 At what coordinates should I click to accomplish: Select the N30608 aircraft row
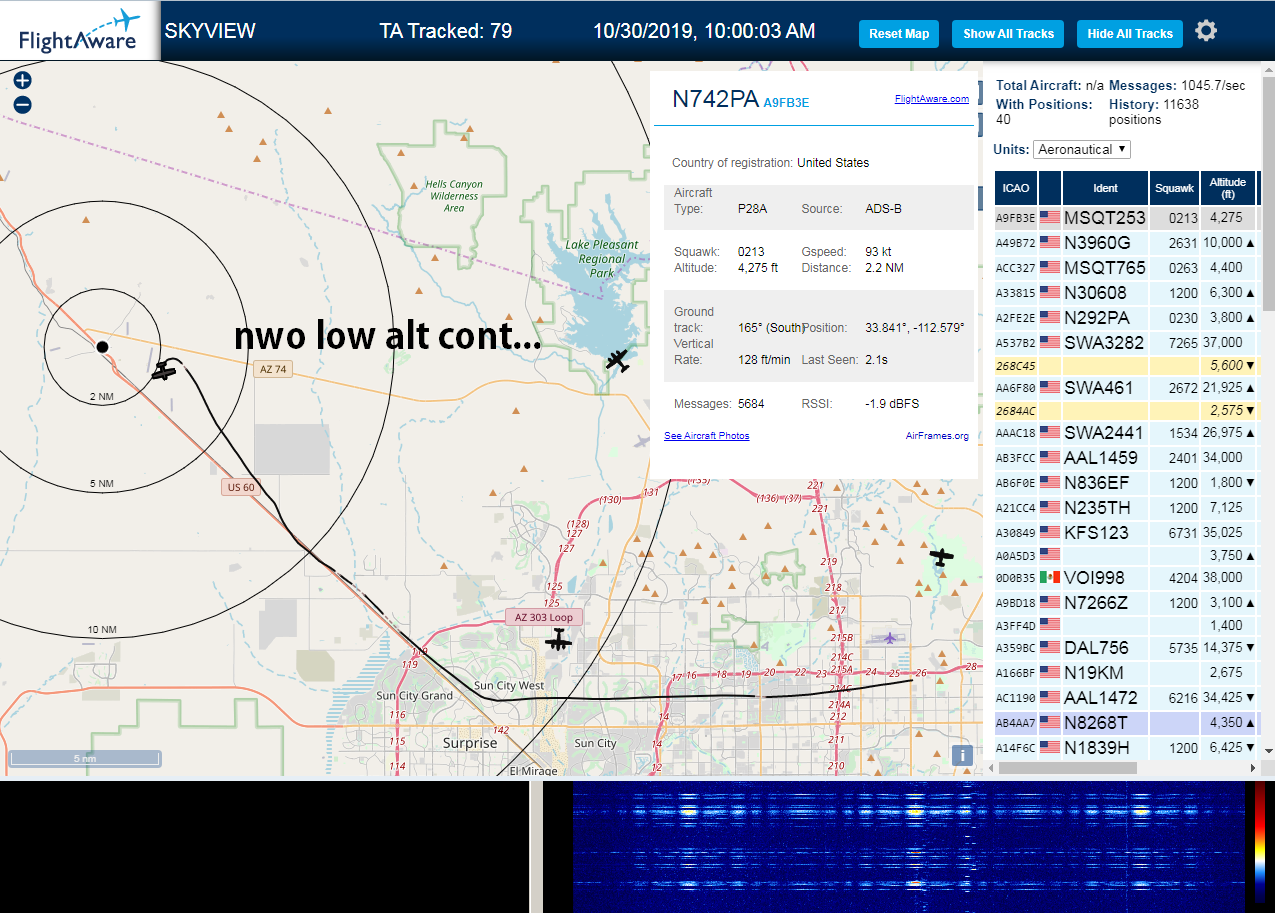coord(1126,293)
